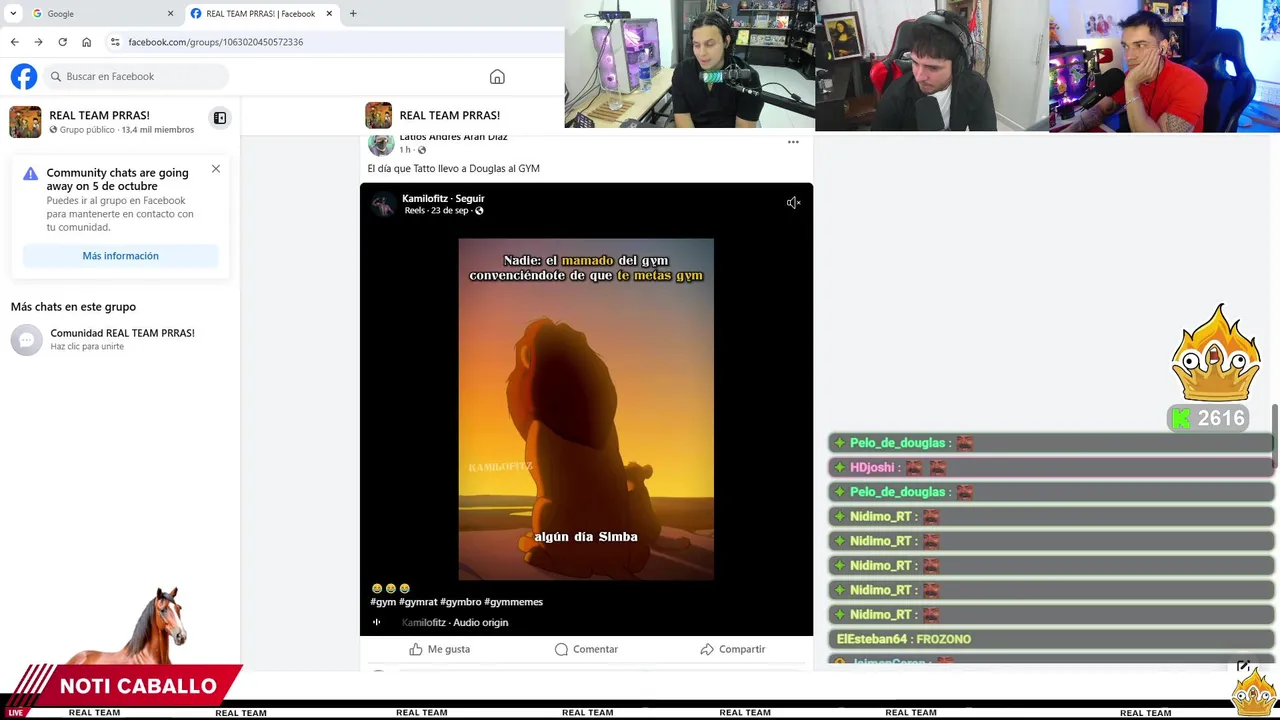Join the Comunidad REAL TEAM PRRAS chat
The image size is (1280, 720).
[120, 339]
